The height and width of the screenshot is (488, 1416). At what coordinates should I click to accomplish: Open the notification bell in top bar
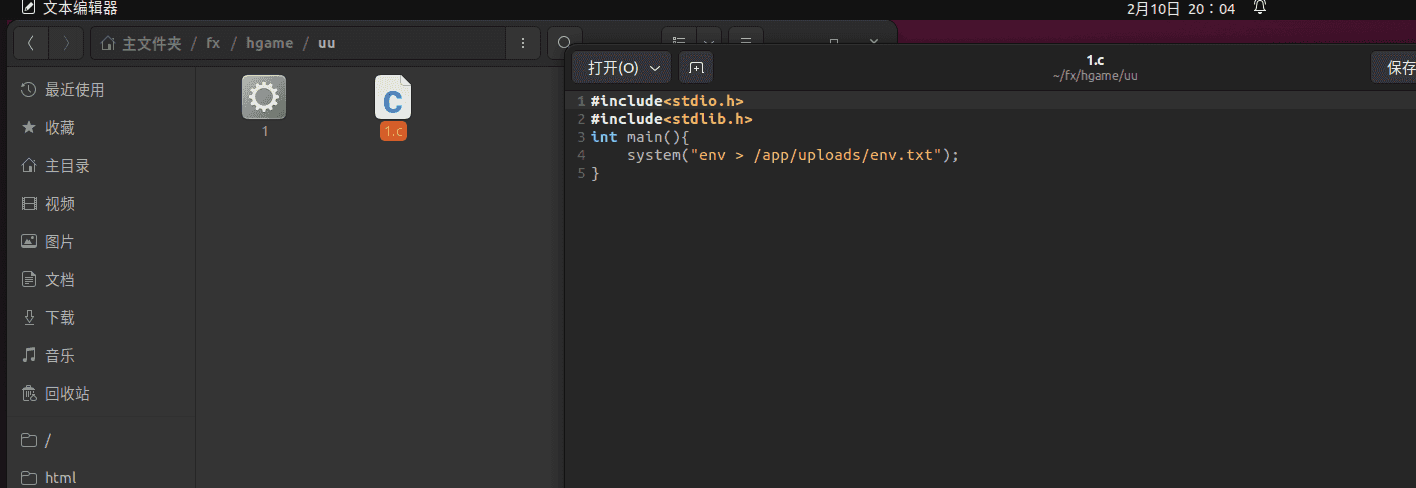pos(1260,9)
